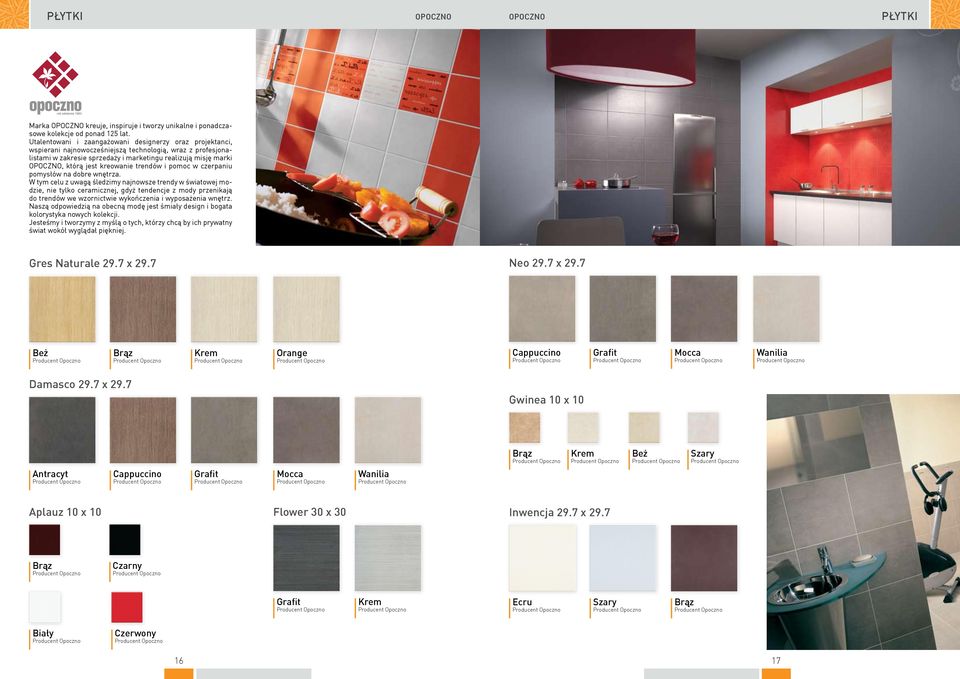Viewport: 960px width, 679px height.
Task: Click the Opoczno brand description paragraph
Action: (x=130, y=178)
